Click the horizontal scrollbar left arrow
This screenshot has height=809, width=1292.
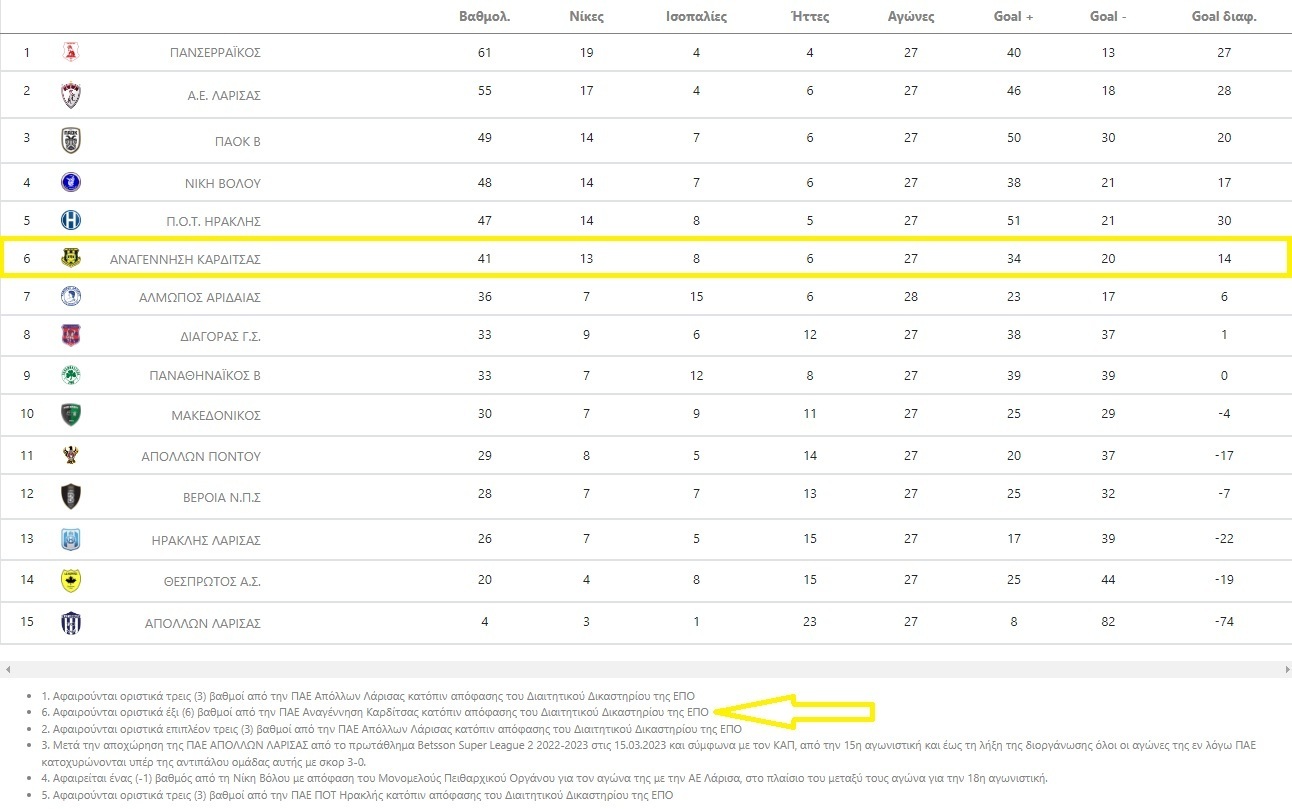6,669
